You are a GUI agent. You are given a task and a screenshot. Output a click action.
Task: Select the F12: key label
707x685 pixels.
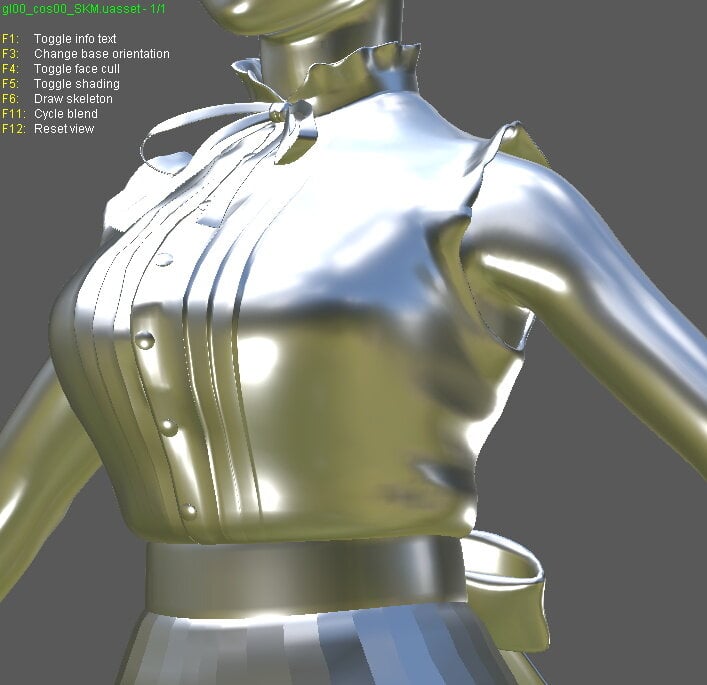pos(14,129)
